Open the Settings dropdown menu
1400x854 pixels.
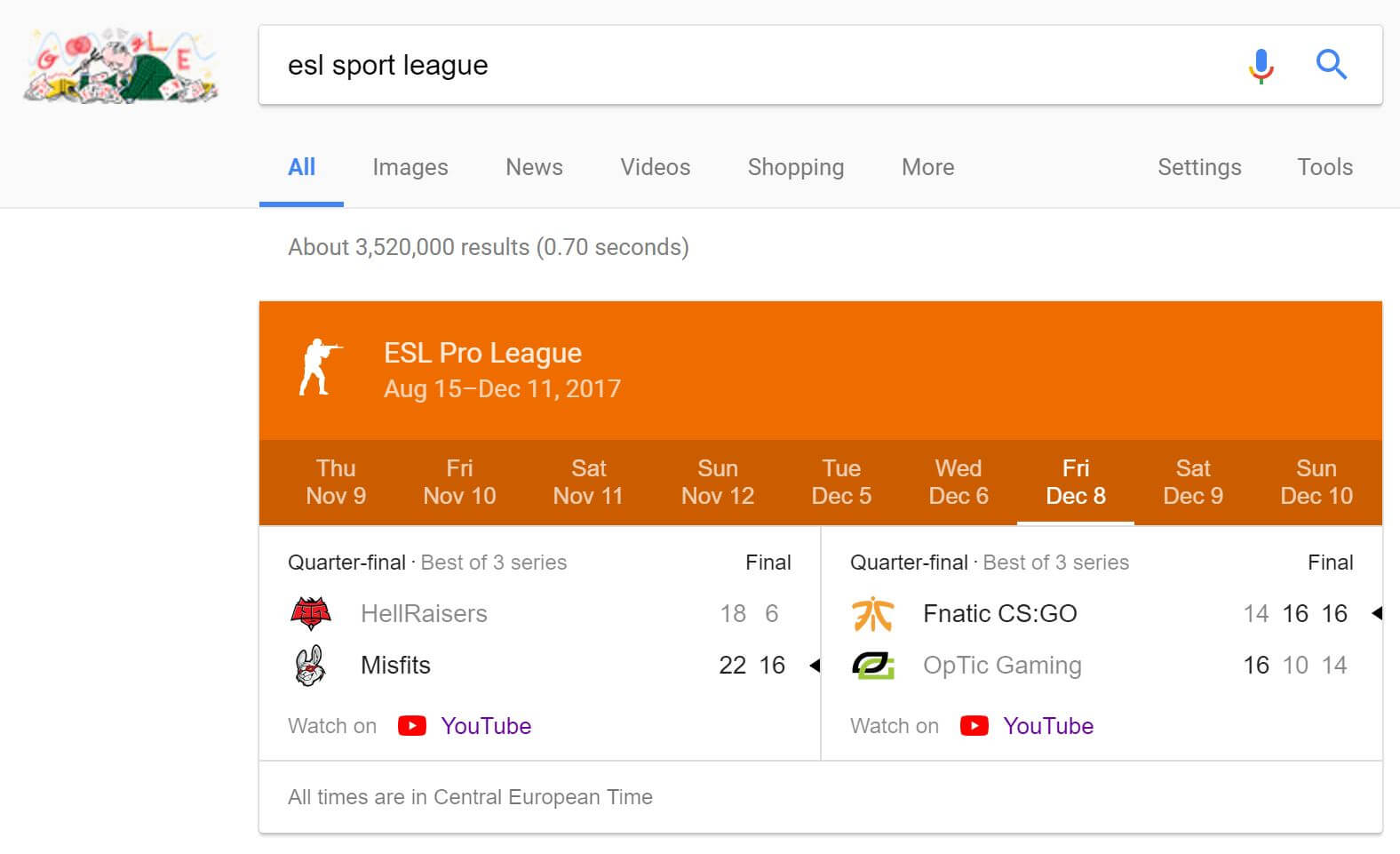pos(1199,167)
